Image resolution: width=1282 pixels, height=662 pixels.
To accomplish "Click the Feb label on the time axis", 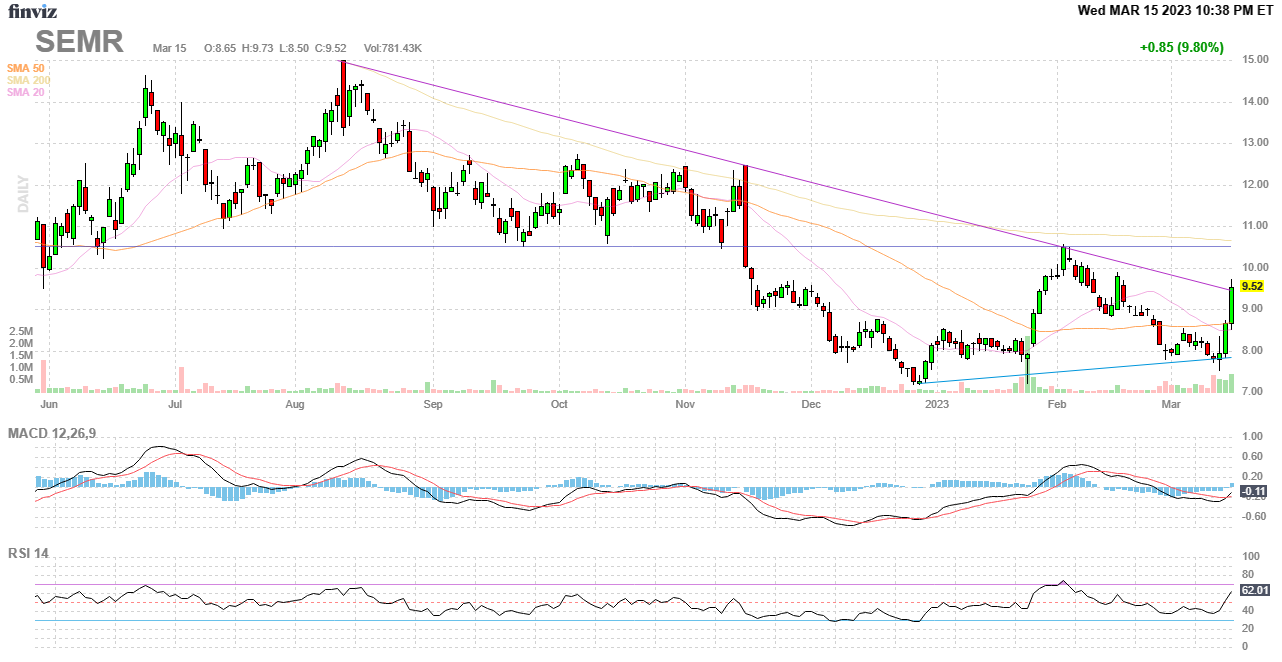I will pyautogui.click(x=1056, y=405).
